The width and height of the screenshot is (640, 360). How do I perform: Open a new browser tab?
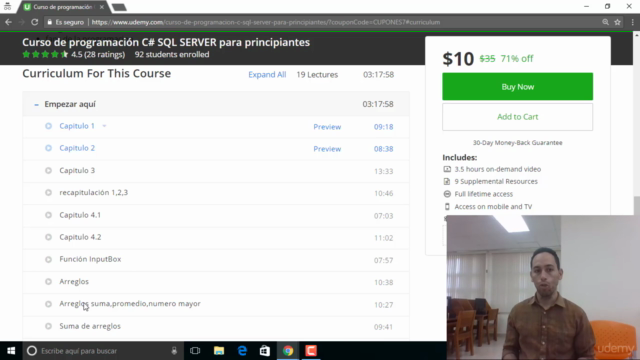pos(119,7)
